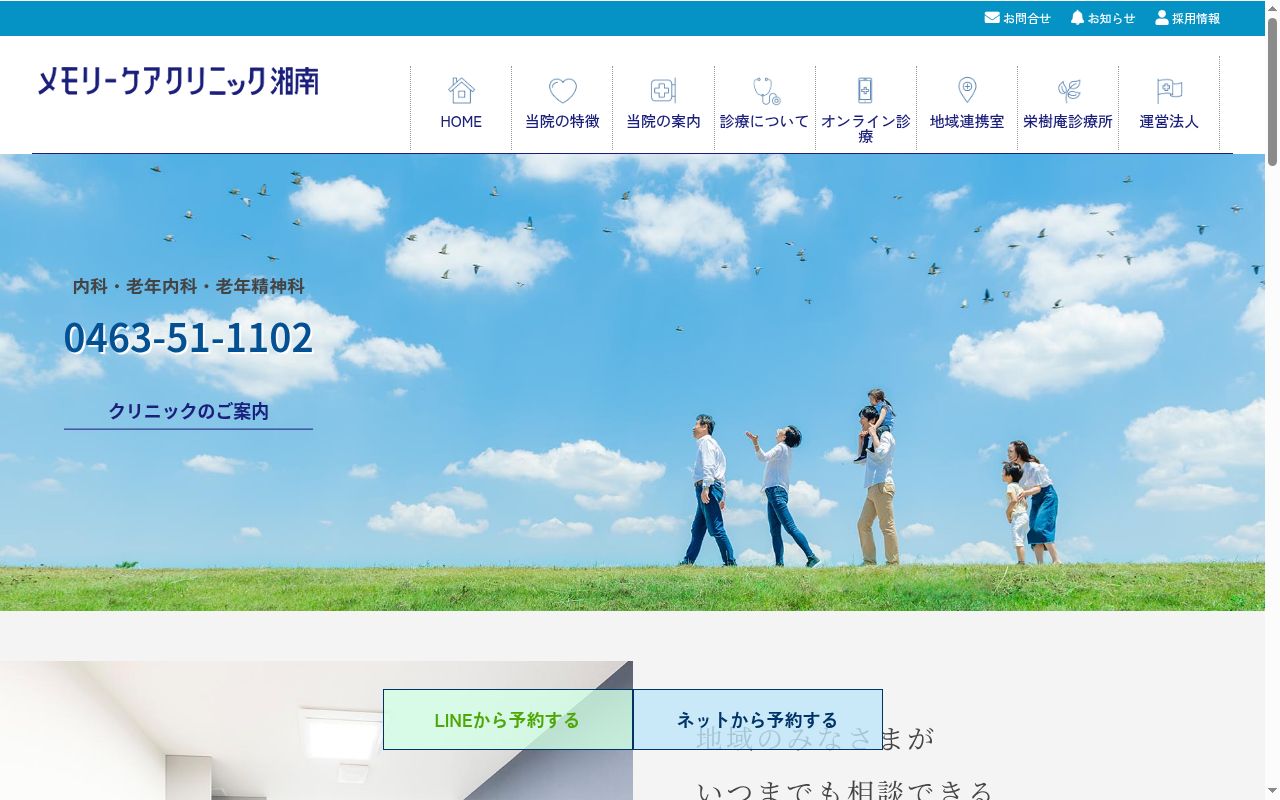The image size is (1280, 800).
Task: Click the house icon above HOME
Action: click(x=461, y=90)
